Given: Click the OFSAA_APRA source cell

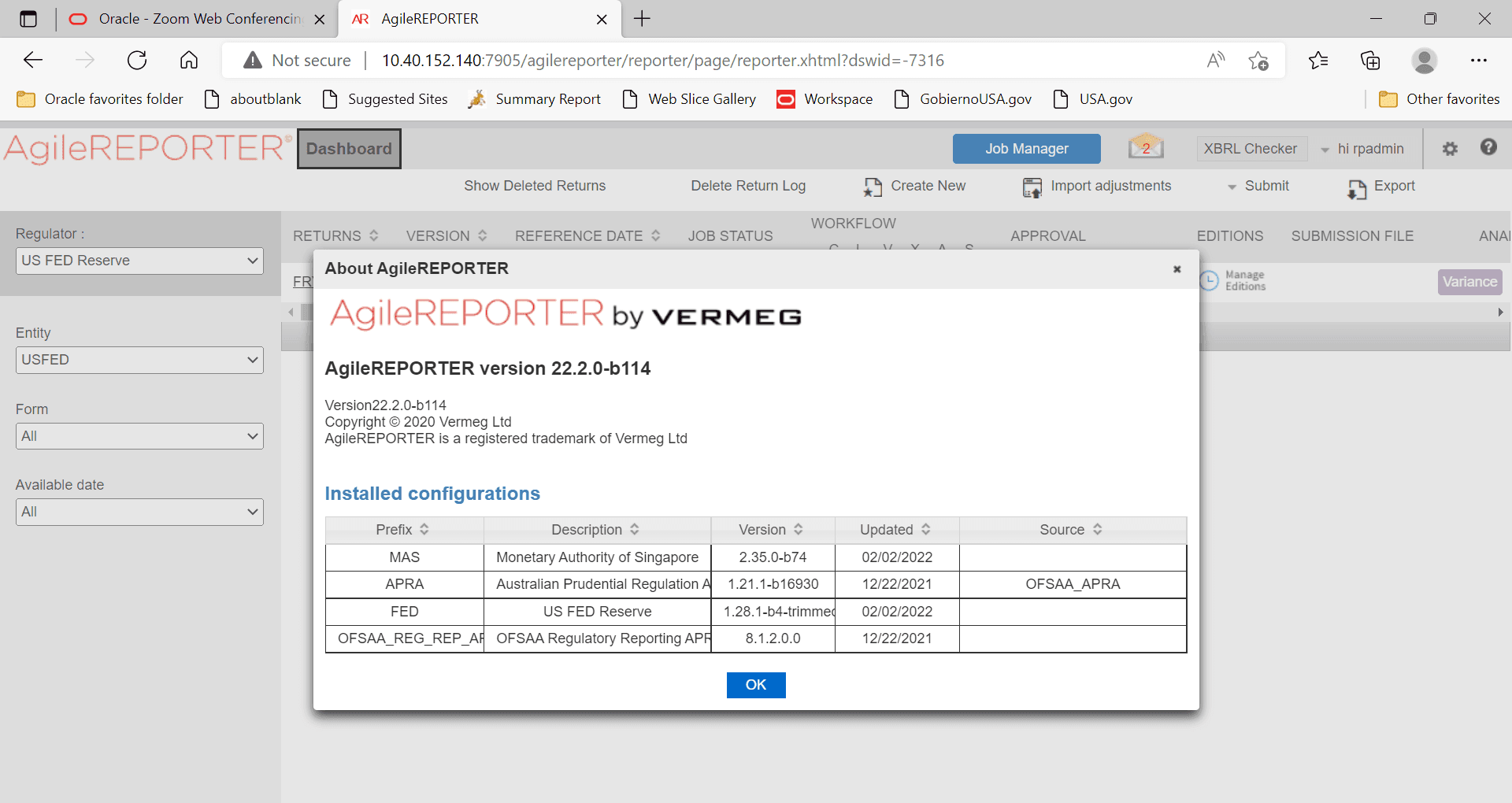Looking at the screenshot, I should [1073, 584].
